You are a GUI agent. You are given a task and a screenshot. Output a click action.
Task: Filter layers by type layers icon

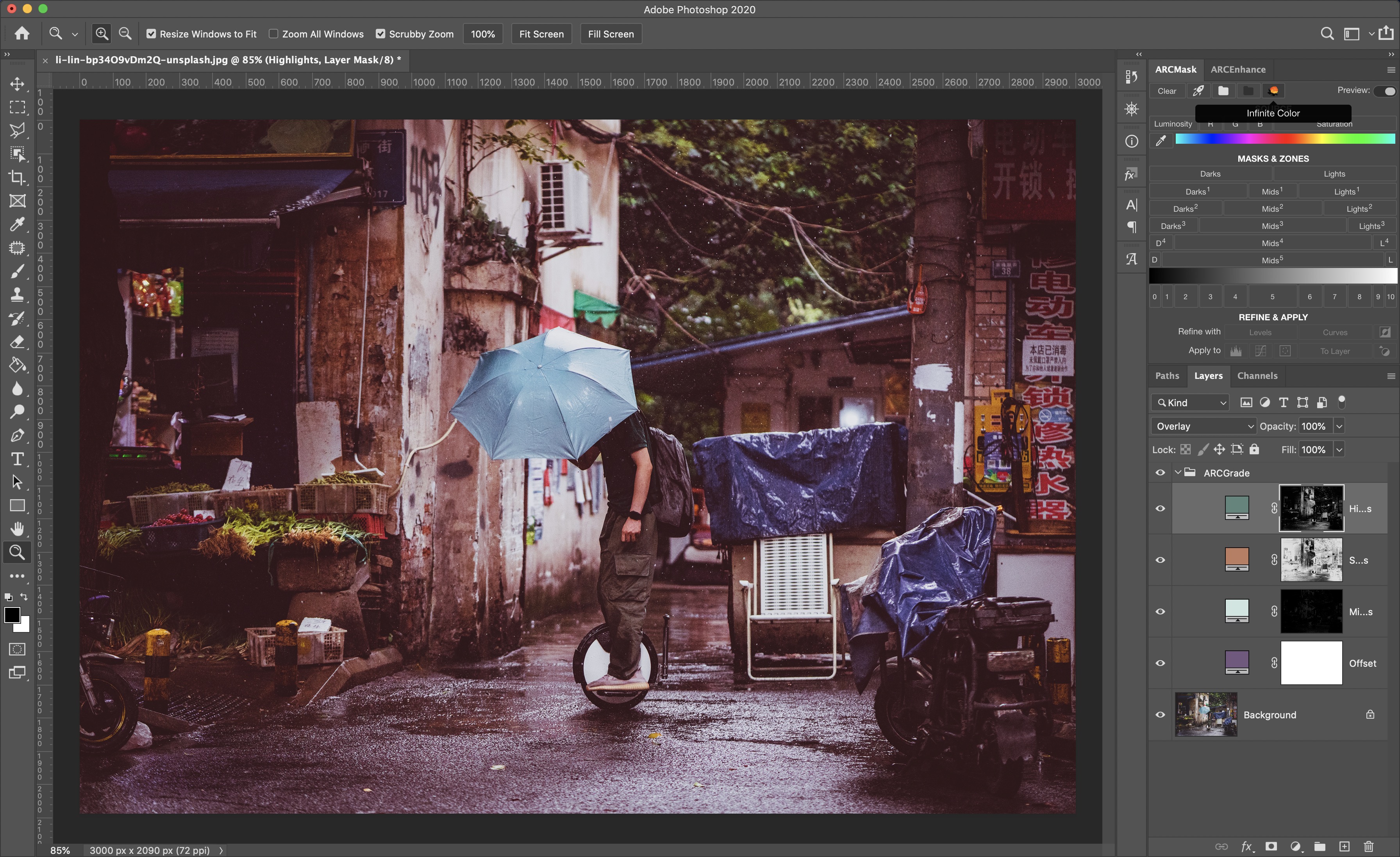coord(1284,402)
